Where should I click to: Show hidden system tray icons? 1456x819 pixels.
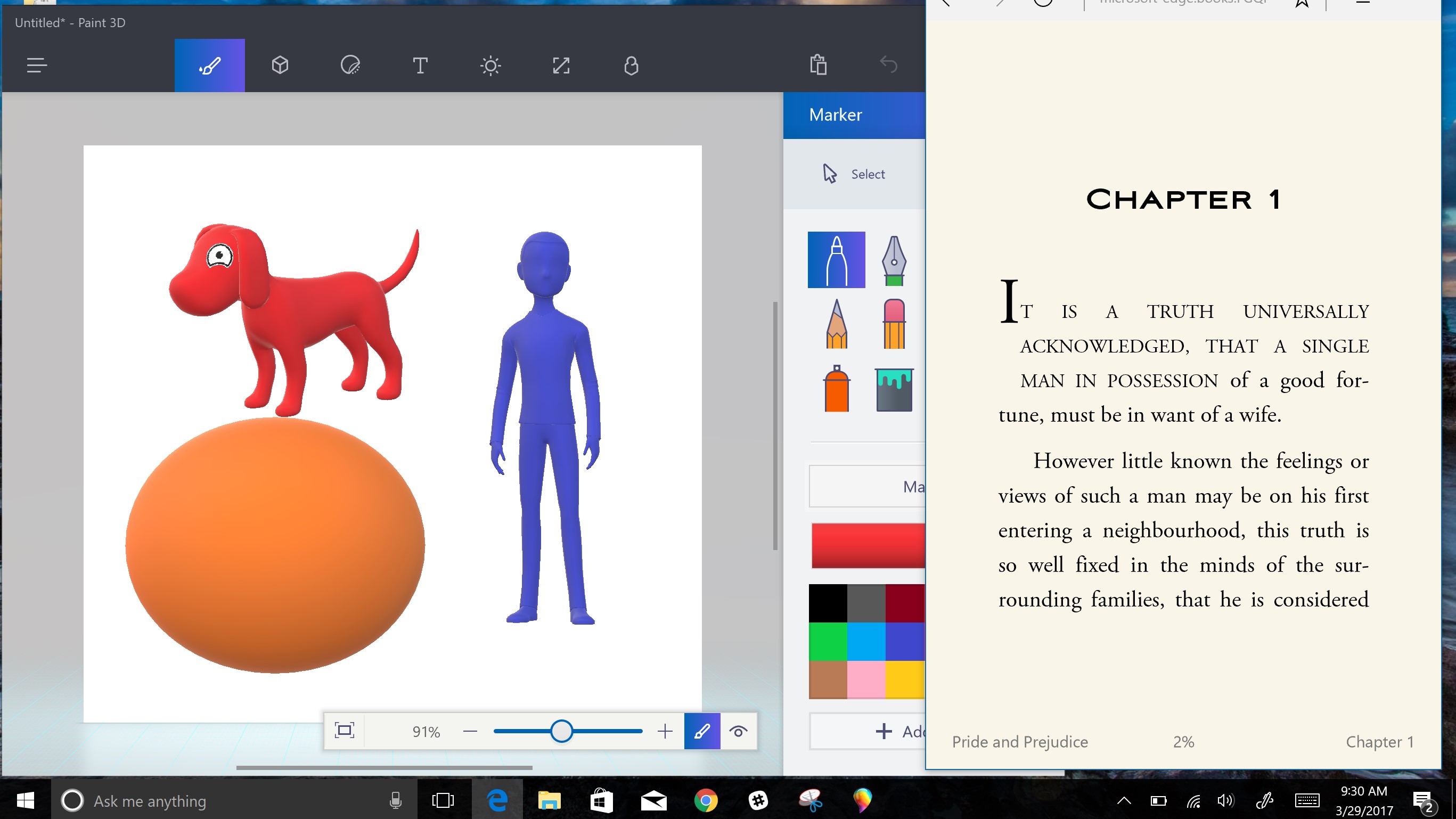click(x=1124, y=800)
